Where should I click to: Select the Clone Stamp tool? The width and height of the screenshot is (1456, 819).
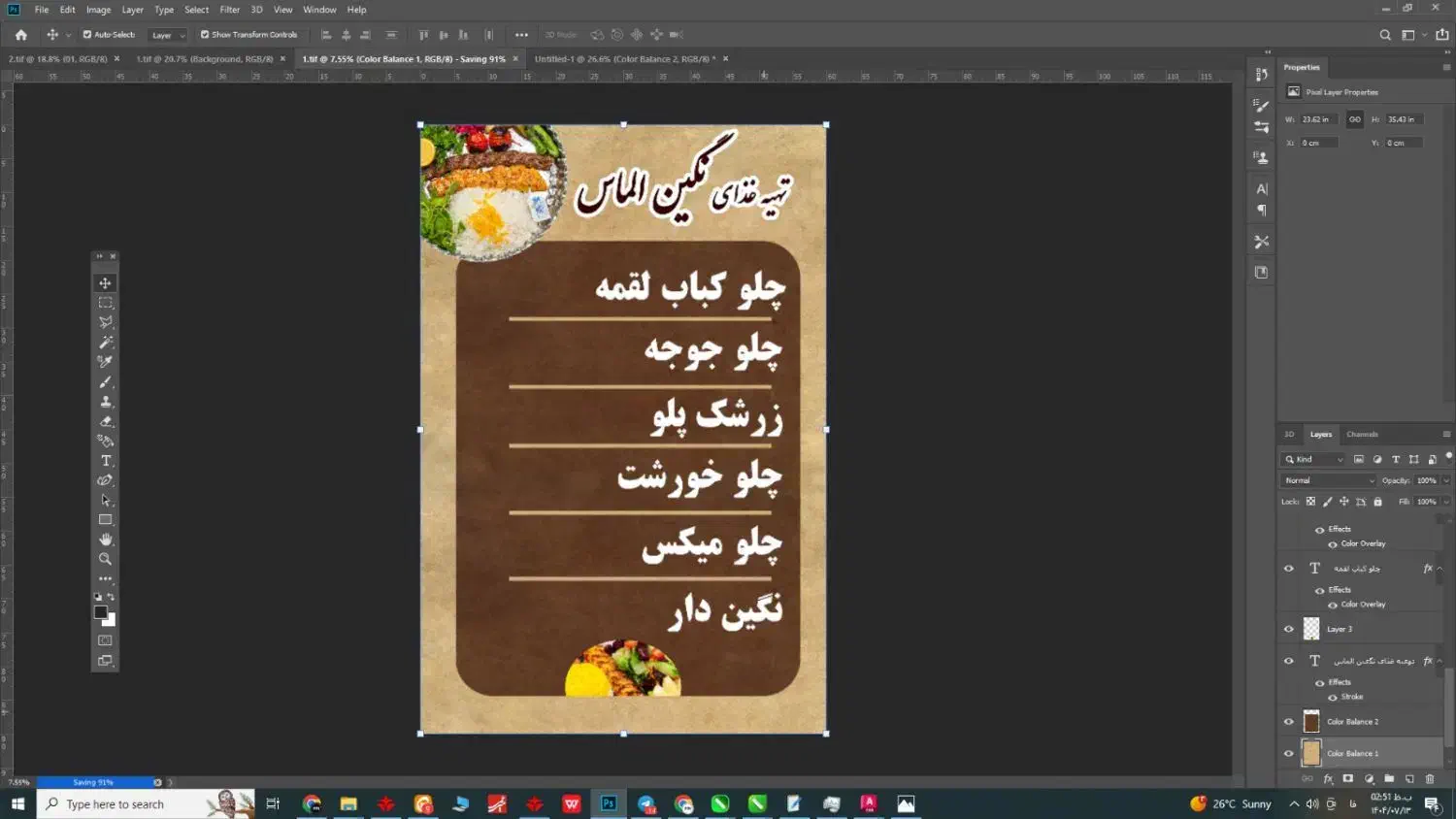(105, 402)
